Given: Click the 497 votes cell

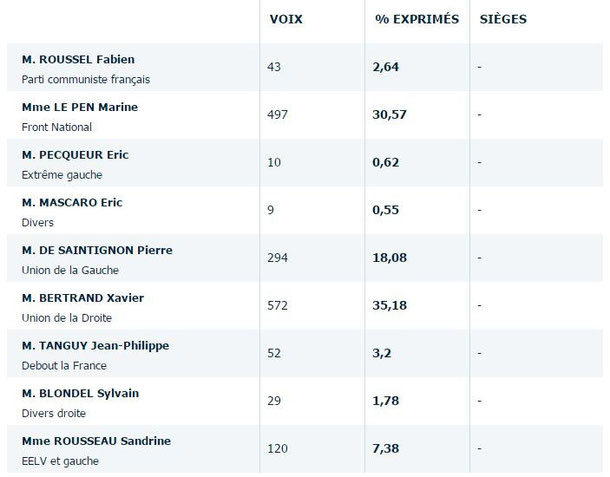Looking at the screenshot, I should [277, 114].
